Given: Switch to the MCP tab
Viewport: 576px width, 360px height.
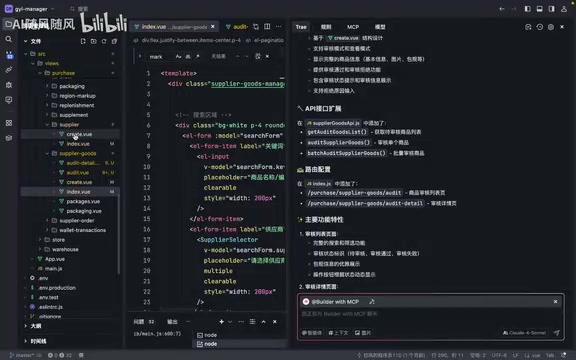Looking at the screenshot, I should [353, 27].
